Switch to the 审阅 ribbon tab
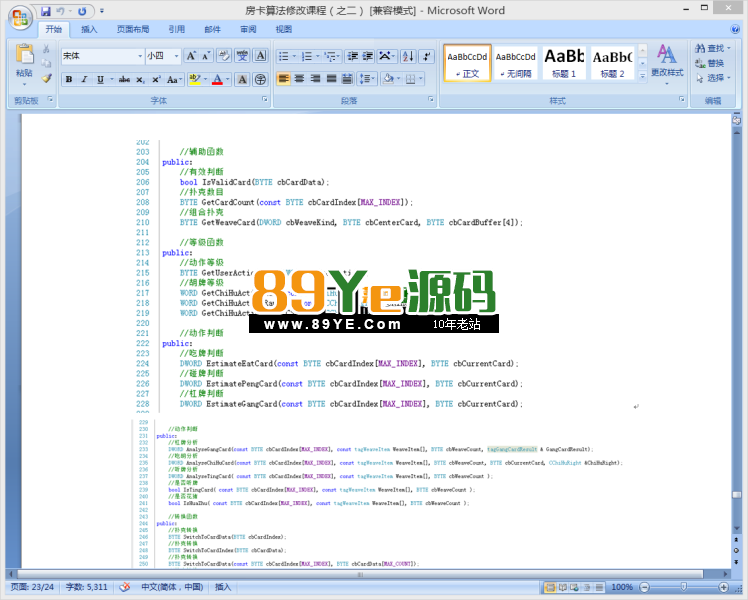 (x=248, y=29)
